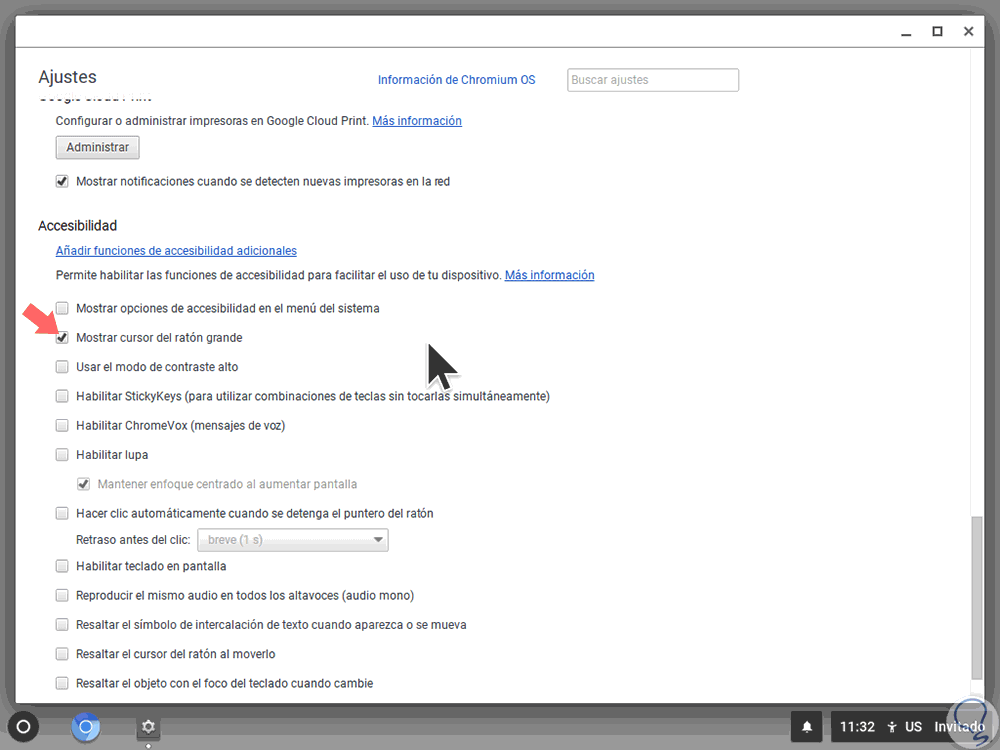Open Más información link for Cloud Print
Viewport: 1000px width, 750px height.
click(x=417, y=121)
